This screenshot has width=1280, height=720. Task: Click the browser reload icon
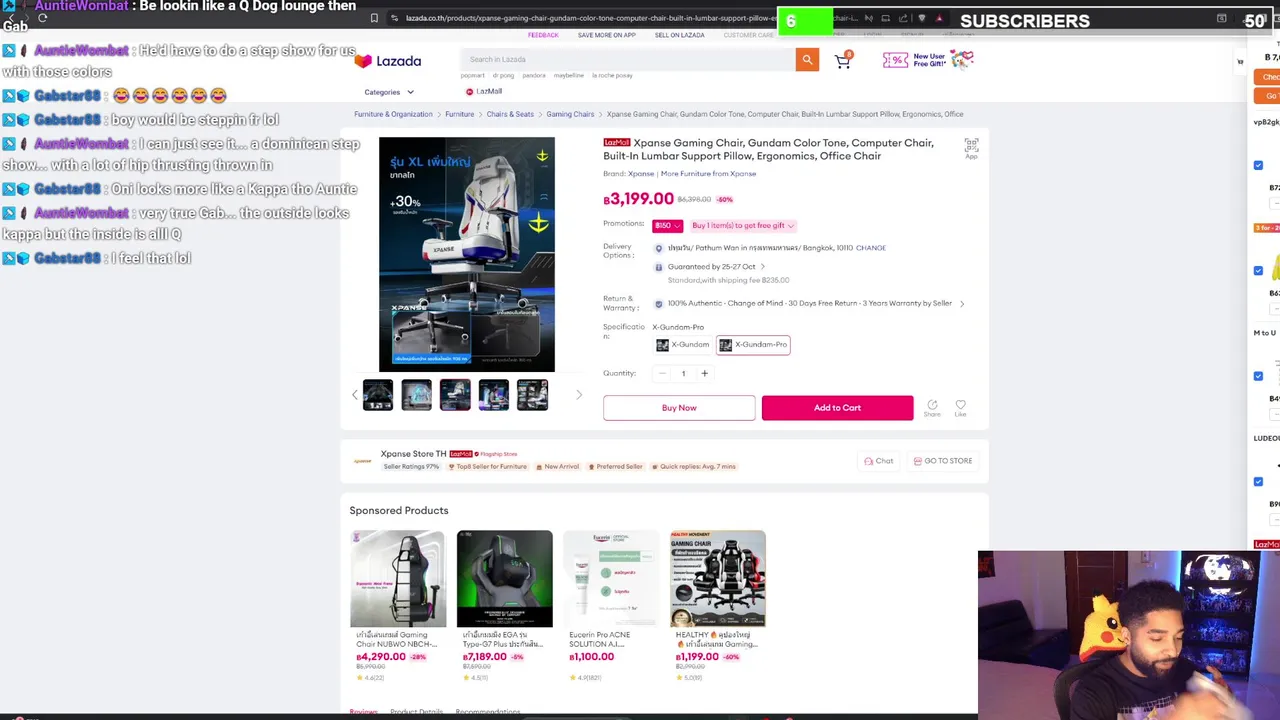click(x=42, y=18)
